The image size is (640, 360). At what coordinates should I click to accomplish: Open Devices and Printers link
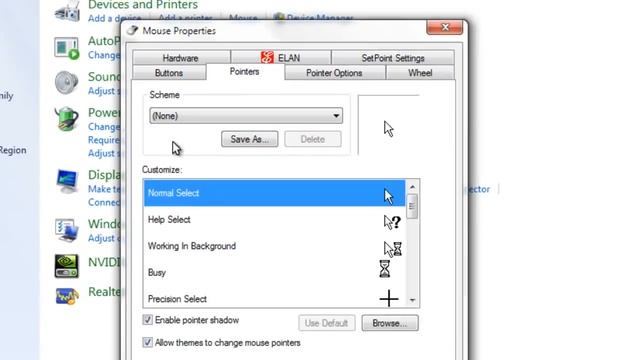(143, 5)
